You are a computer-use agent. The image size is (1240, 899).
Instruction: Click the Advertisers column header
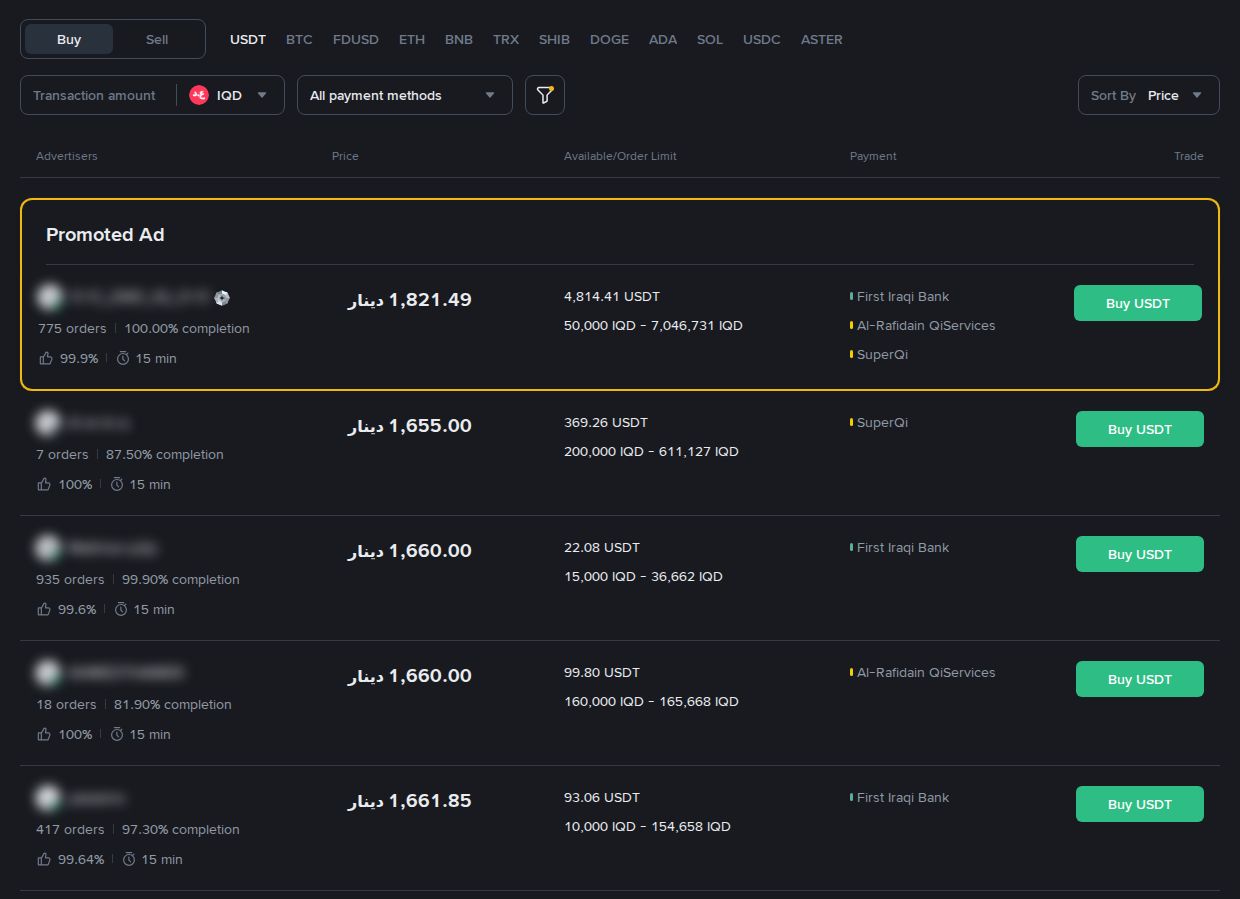pyautogui.click(x=67, y=156)
